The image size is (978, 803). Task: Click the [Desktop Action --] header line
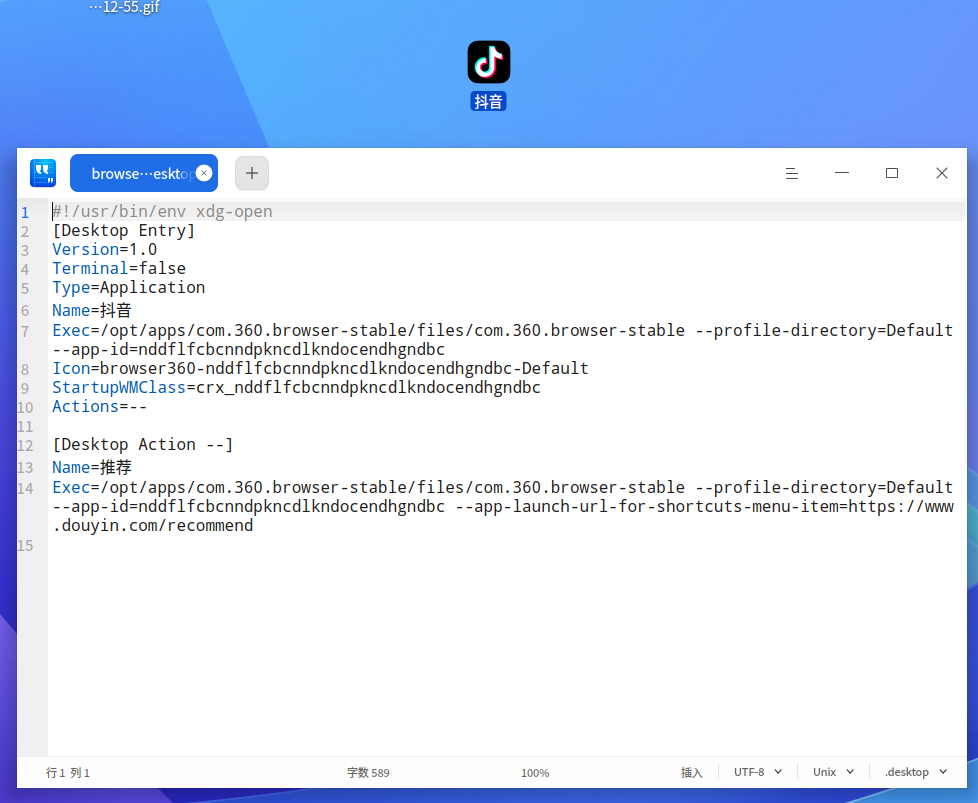click(143, 444)
